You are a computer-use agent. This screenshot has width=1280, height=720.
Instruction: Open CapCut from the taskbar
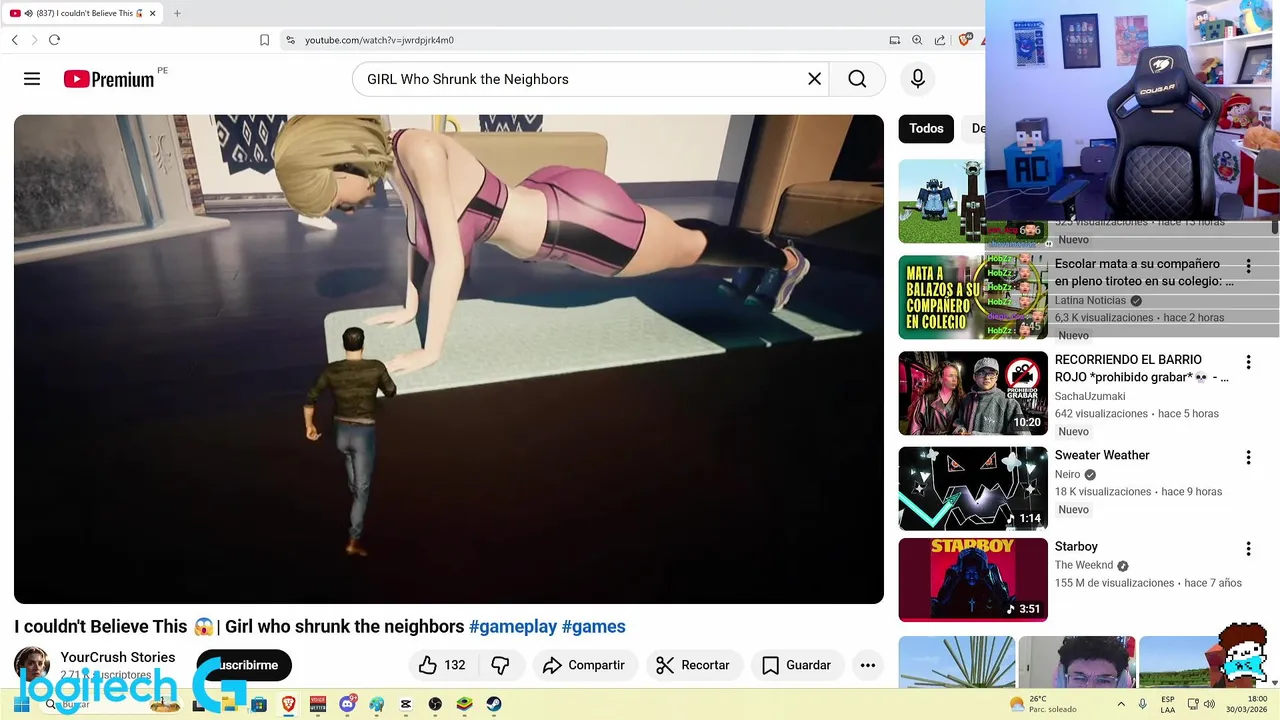pos(406,704)
